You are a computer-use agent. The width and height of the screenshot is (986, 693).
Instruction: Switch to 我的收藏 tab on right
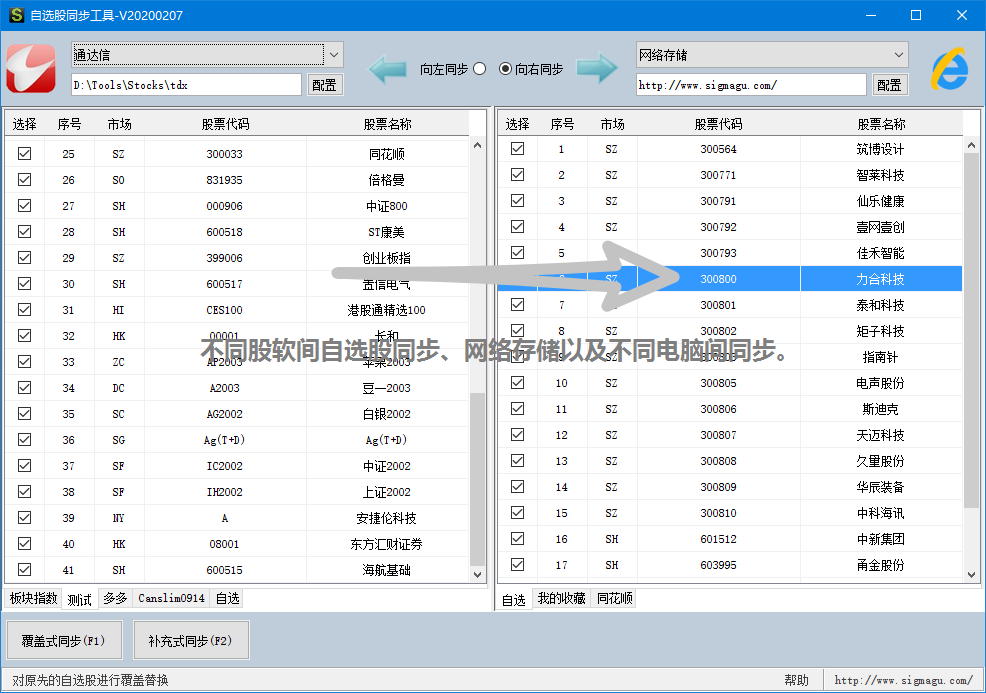click(561, 599)
